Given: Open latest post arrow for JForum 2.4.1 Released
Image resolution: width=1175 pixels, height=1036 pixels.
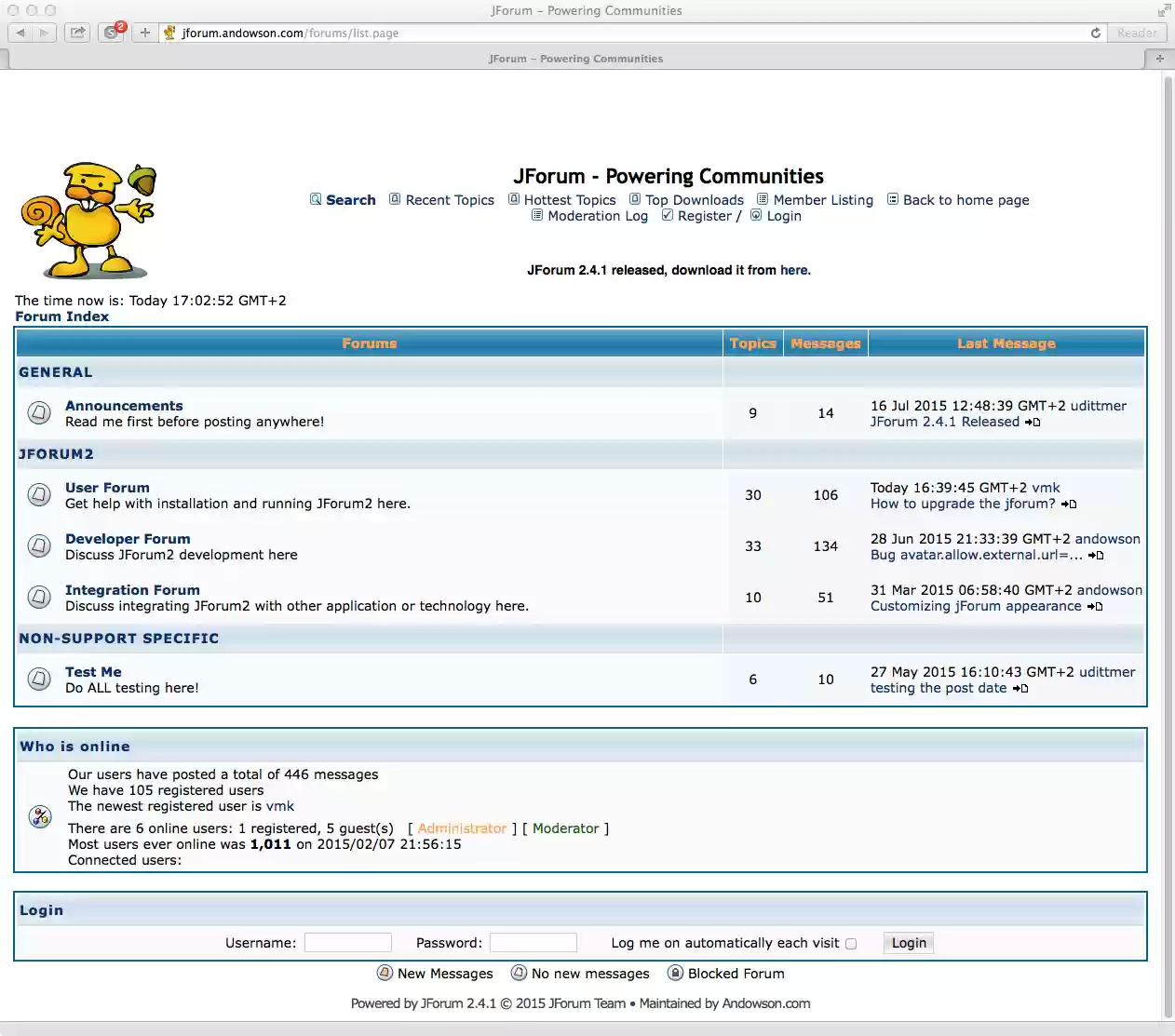Looking at the screenshot, I should click(x=1033, y=423).
